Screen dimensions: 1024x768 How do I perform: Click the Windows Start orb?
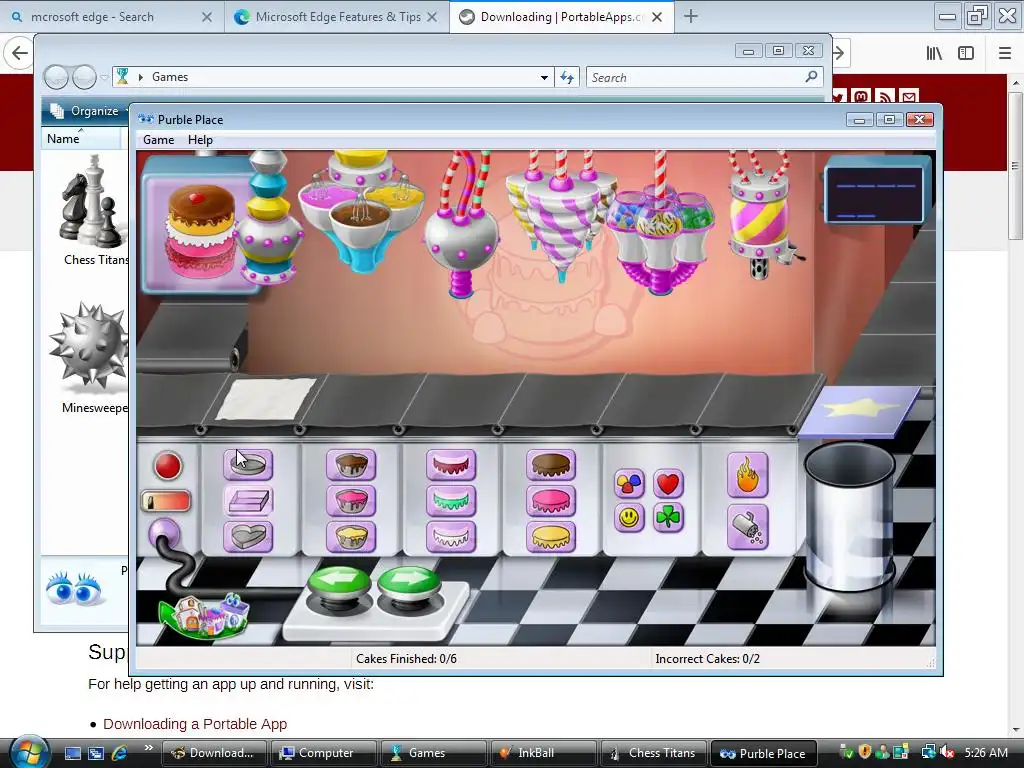(27, 752)
